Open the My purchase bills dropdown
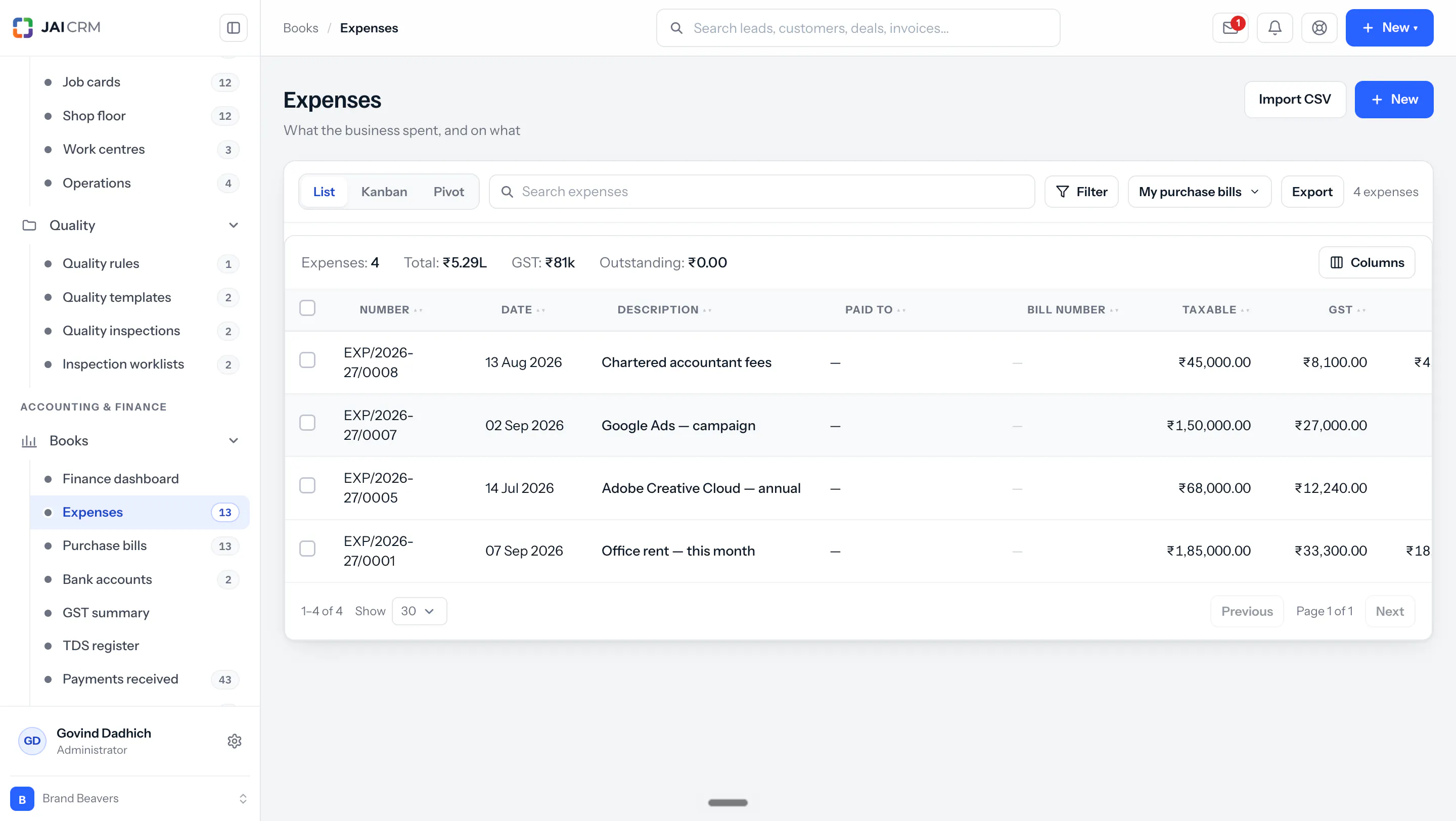Image resolution: width=1456 pixels, height=821 pixels. pos(1199,192)
